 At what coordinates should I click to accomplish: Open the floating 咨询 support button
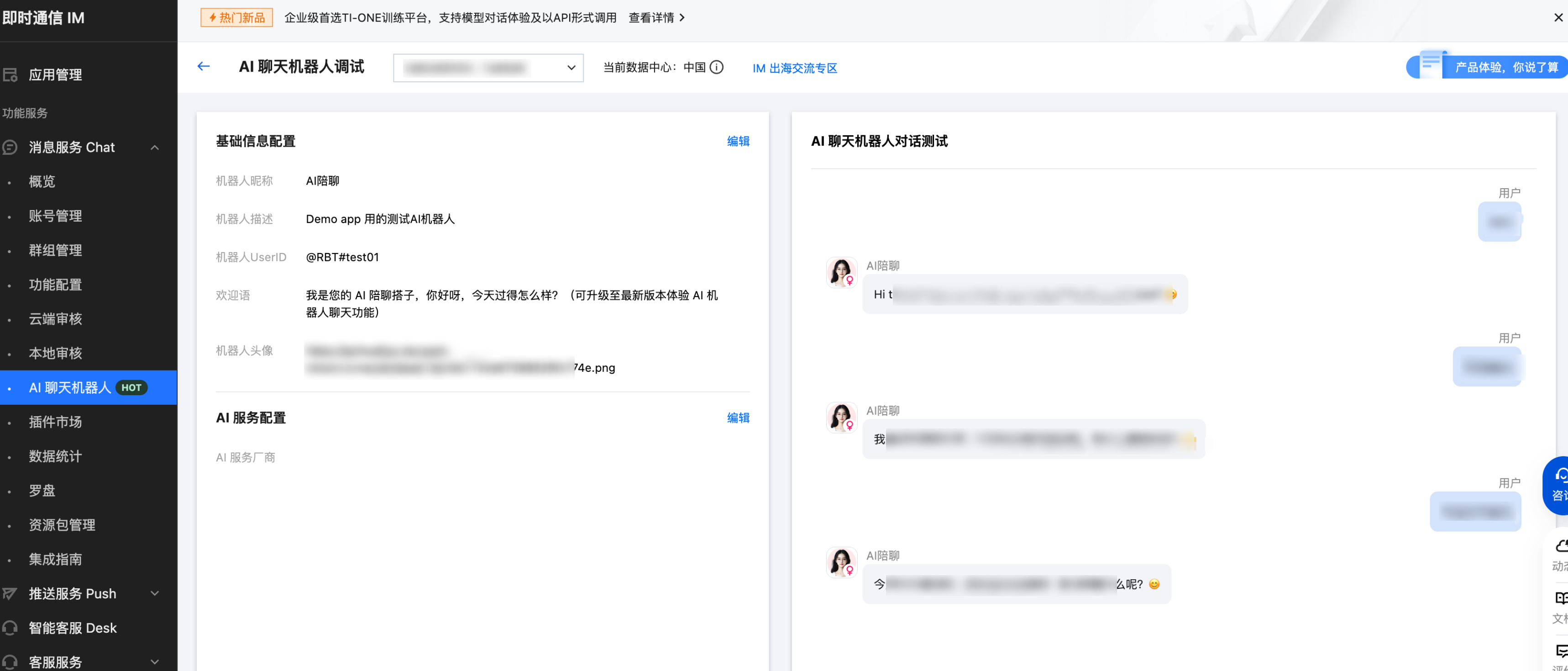tap(1557, 485)
